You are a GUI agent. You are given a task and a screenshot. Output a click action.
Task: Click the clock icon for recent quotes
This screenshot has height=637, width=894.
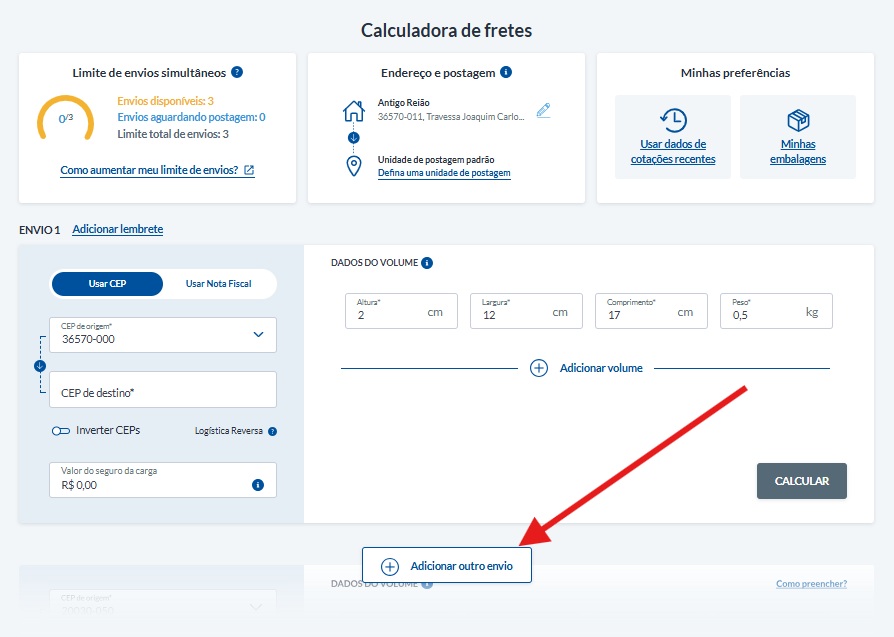[673, 120]
